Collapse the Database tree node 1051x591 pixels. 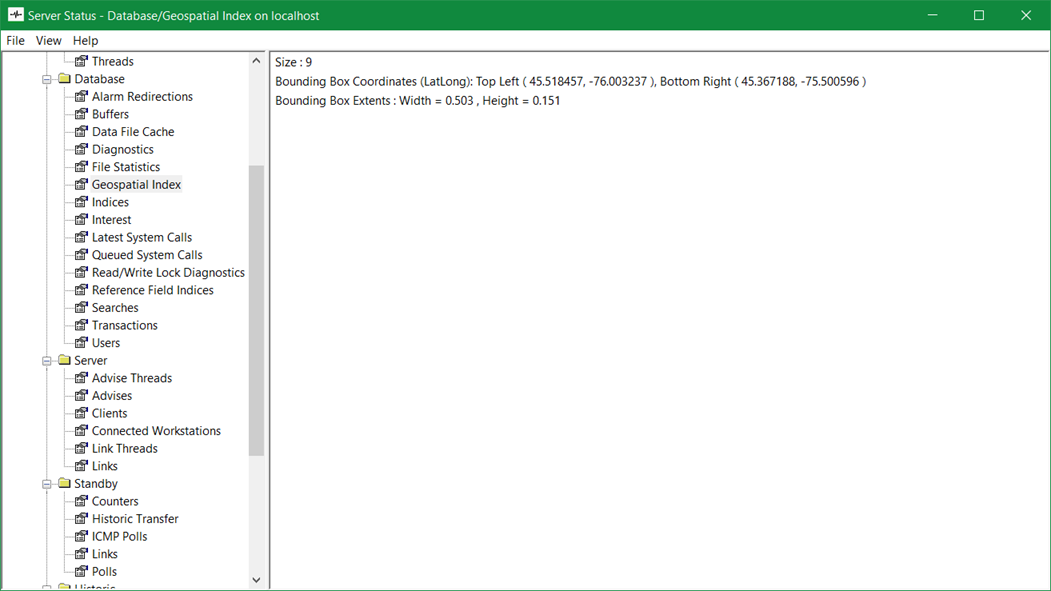46,79
